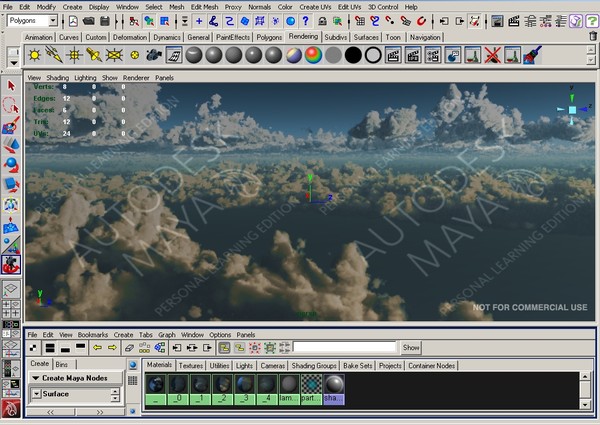Choose the Scale tool in toolbox
This screenshot has height=425, width=600.
11,185
